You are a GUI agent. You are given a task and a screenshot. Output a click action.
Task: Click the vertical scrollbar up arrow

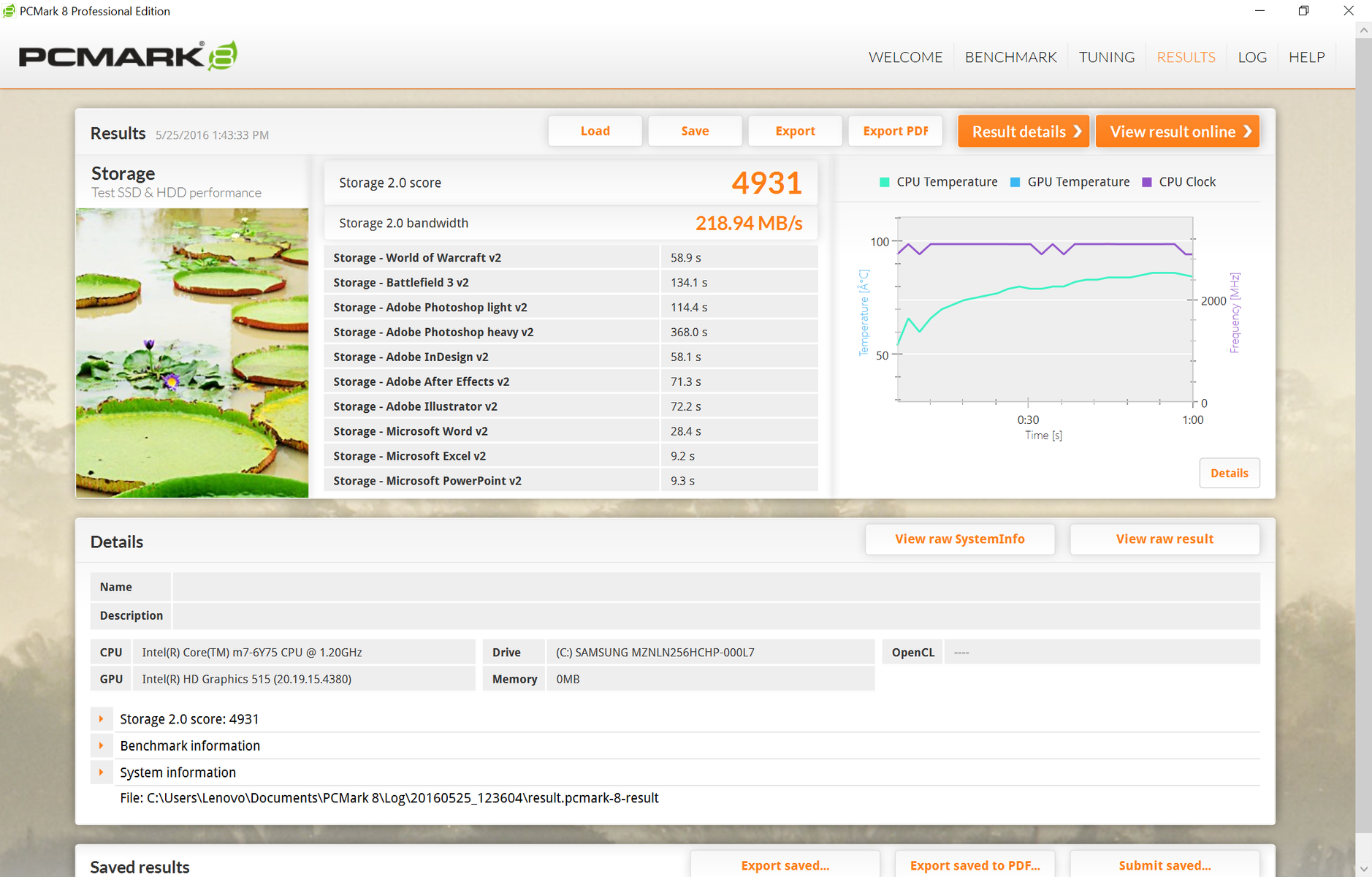pyautogui.click(x=1363, y=31)
